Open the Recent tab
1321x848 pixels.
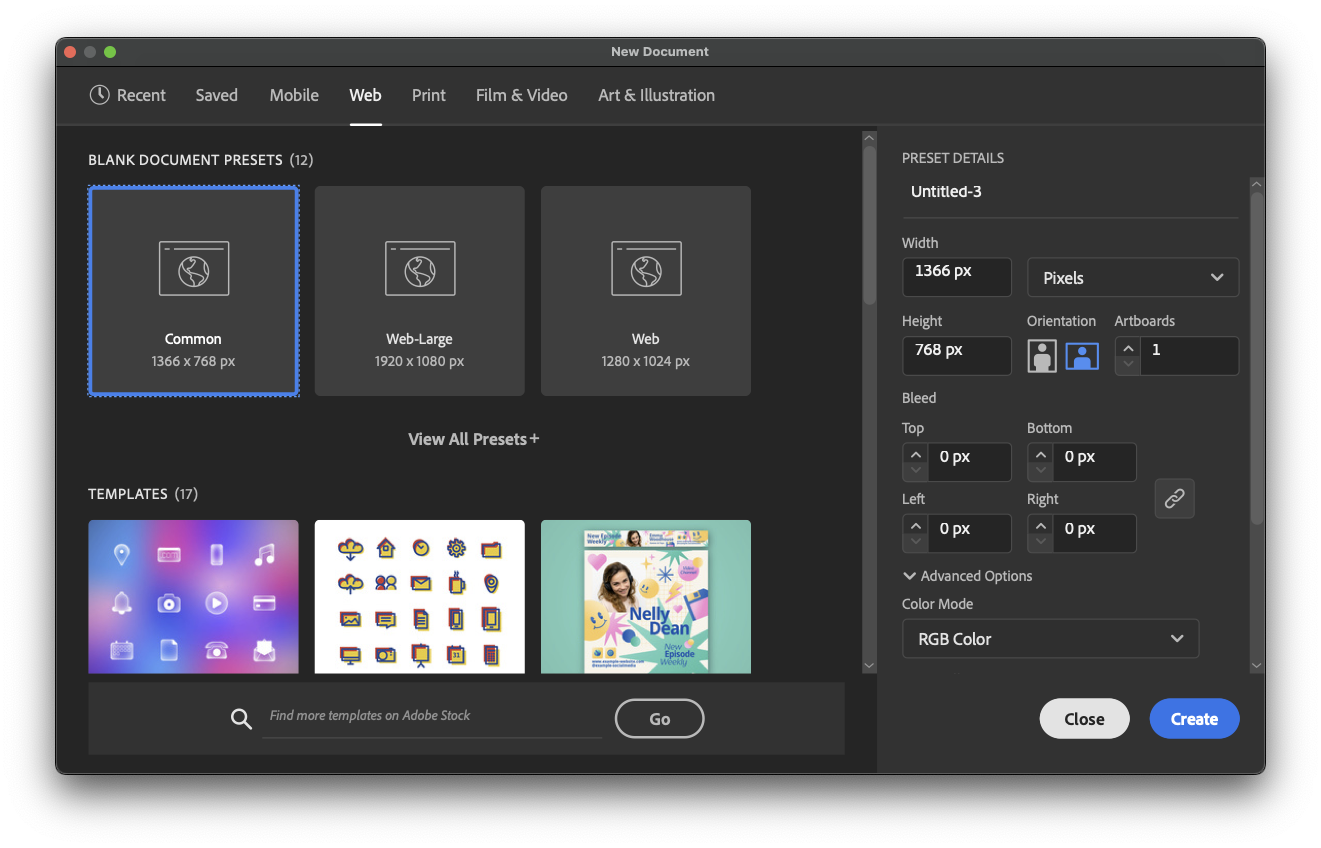point(127,95)
